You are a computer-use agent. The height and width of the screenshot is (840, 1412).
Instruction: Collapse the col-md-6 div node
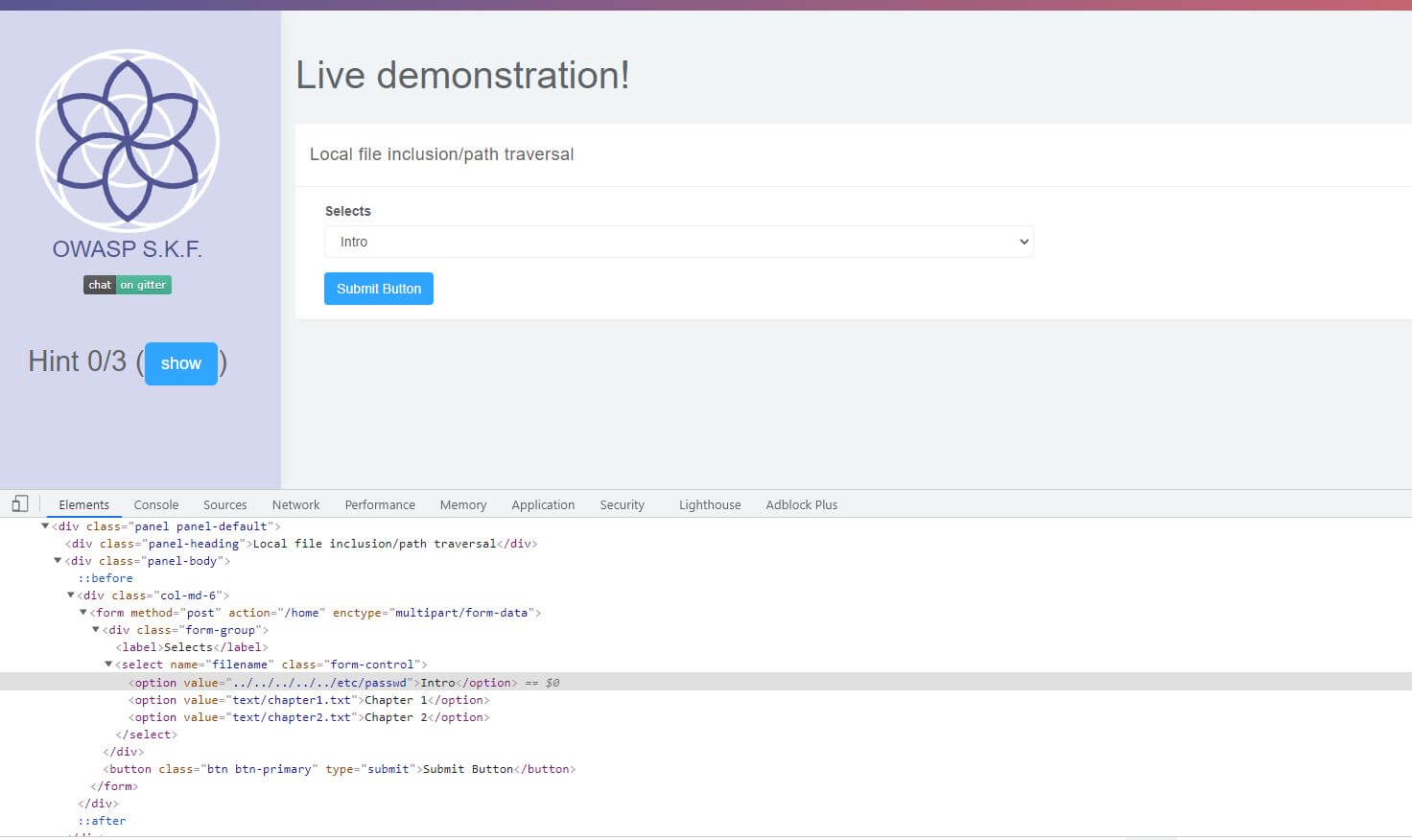click(x=70, y=595)
